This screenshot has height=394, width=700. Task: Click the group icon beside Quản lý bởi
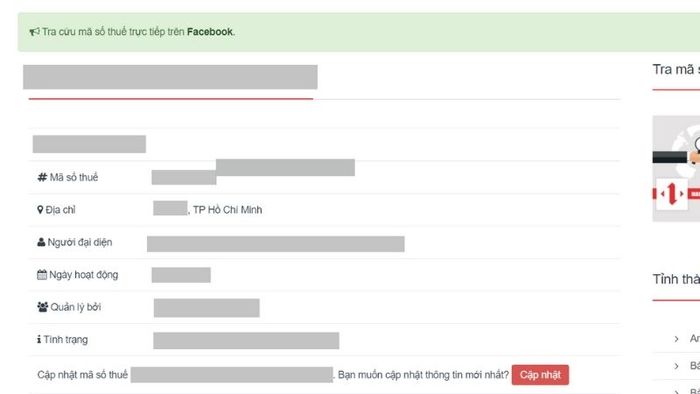pyautogui.click(x=42, y=307)
